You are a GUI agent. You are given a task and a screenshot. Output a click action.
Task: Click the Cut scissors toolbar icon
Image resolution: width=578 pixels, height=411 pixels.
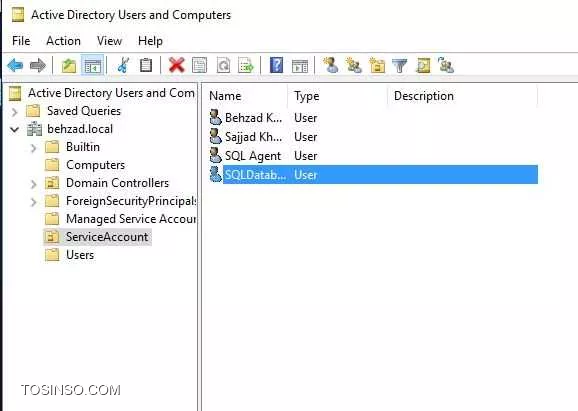click(123, 66)
